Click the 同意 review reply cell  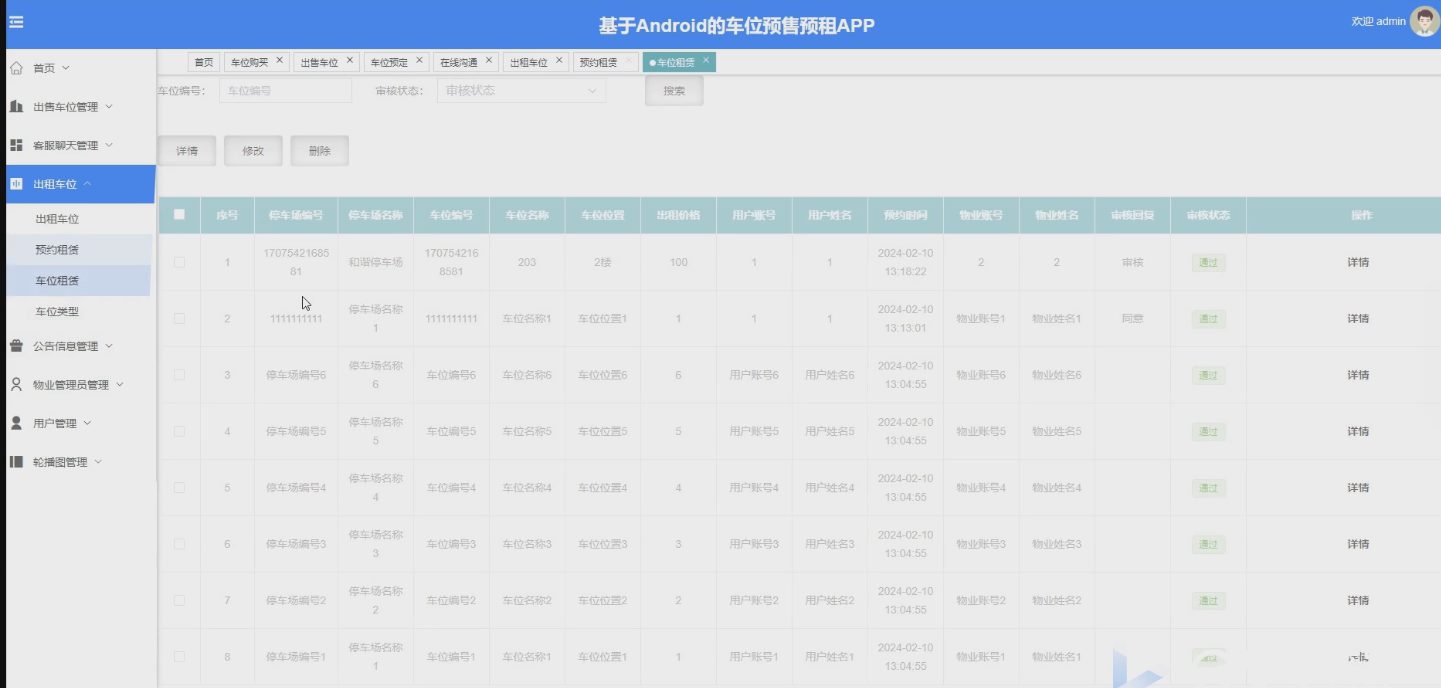[x=1132, y=319]
